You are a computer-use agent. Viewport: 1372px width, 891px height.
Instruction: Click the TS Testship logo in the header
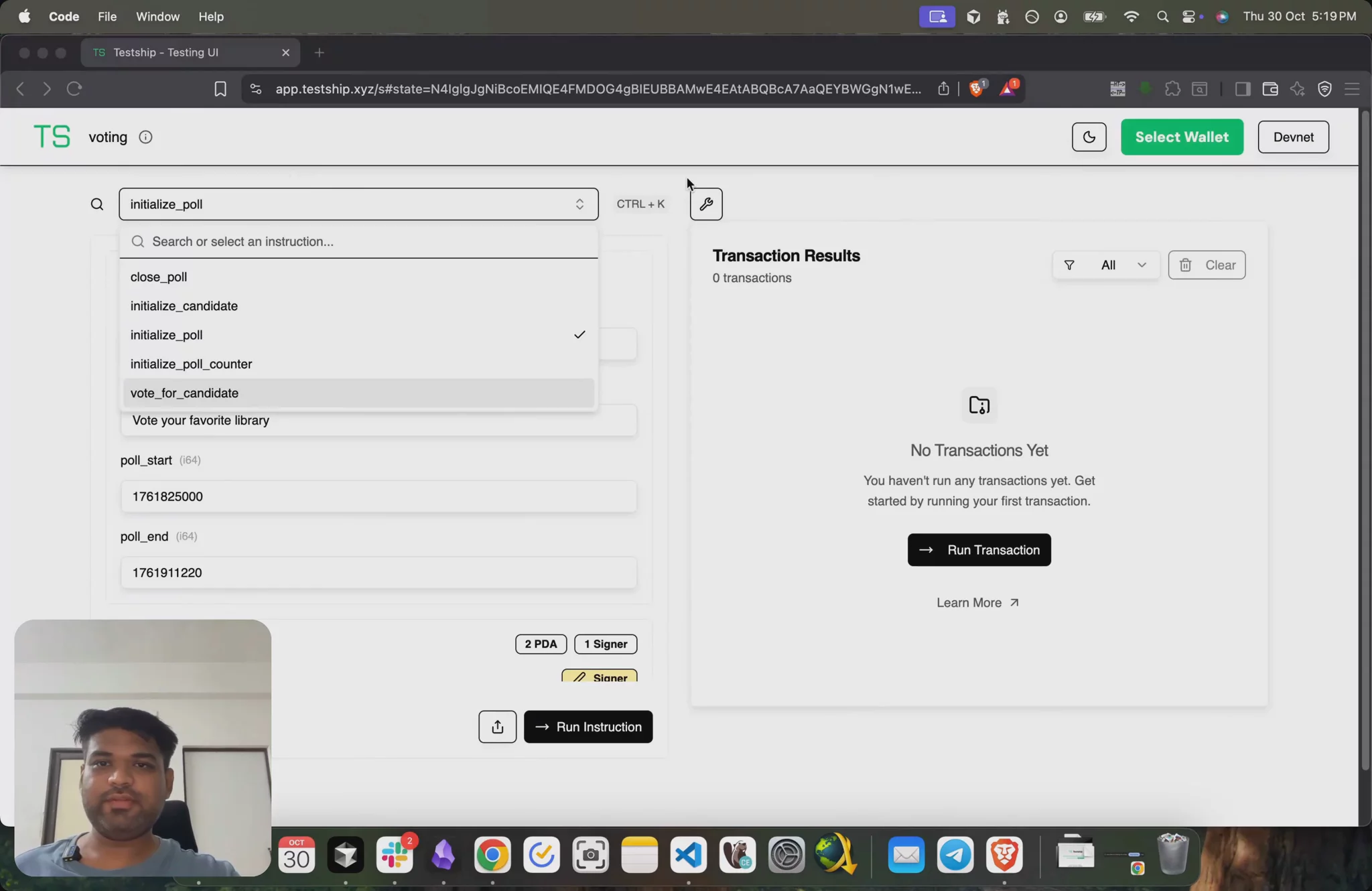click(x=52, y=136)
